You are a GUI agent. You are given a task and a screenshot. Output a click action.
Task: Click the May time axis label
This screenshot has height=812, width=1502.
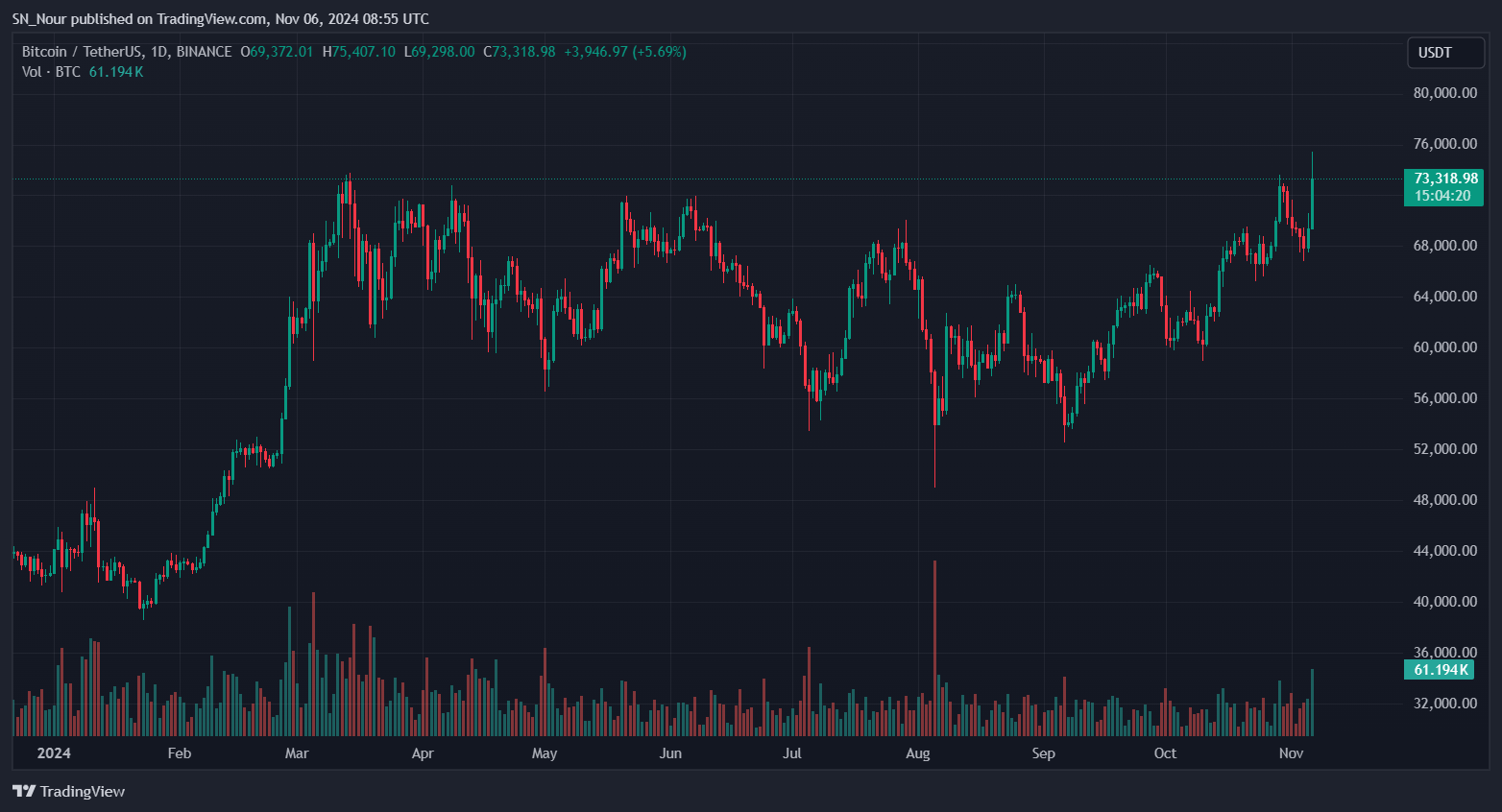(x=545, y=753)
